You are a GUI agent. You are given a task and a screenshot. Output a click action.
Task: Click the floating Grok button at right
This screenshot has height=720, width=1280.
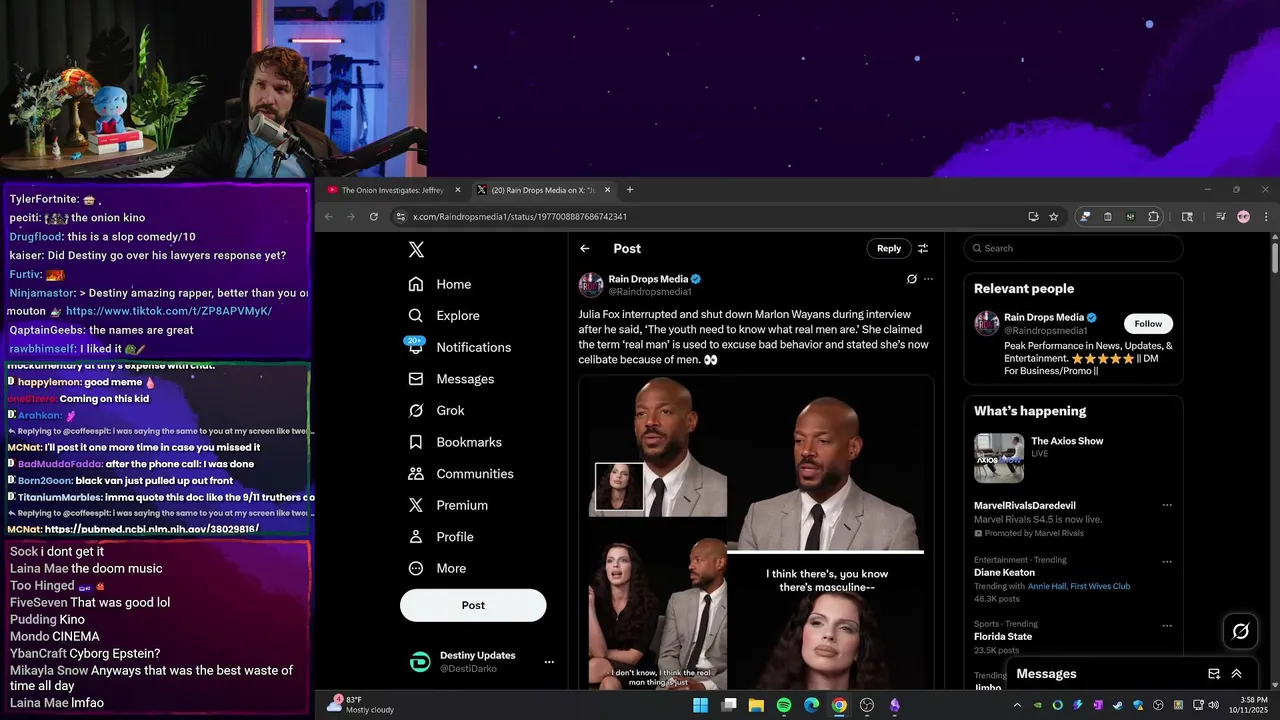1241,631
